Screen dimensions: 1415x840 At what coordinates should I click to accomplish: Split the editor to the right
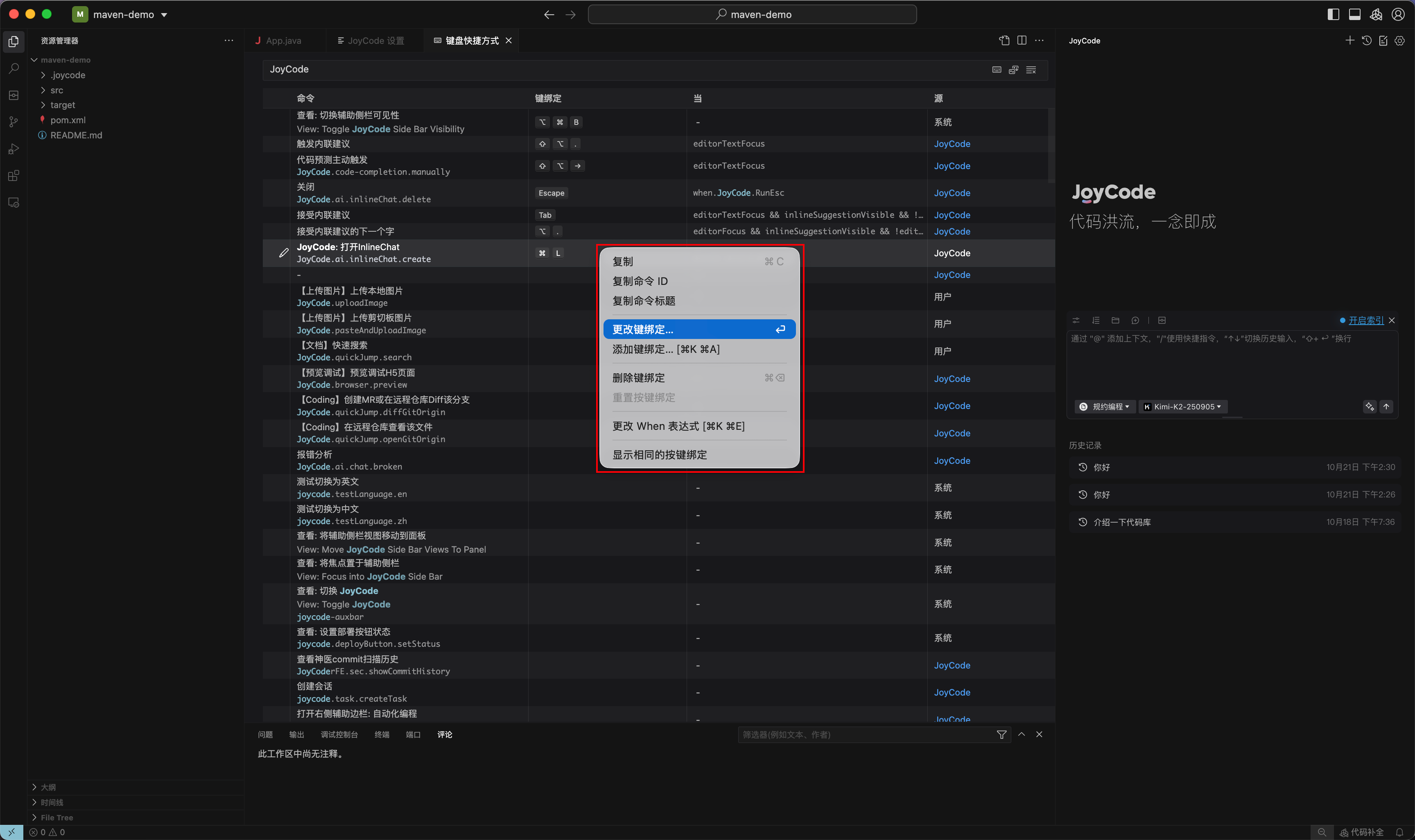pos(1022,40)
